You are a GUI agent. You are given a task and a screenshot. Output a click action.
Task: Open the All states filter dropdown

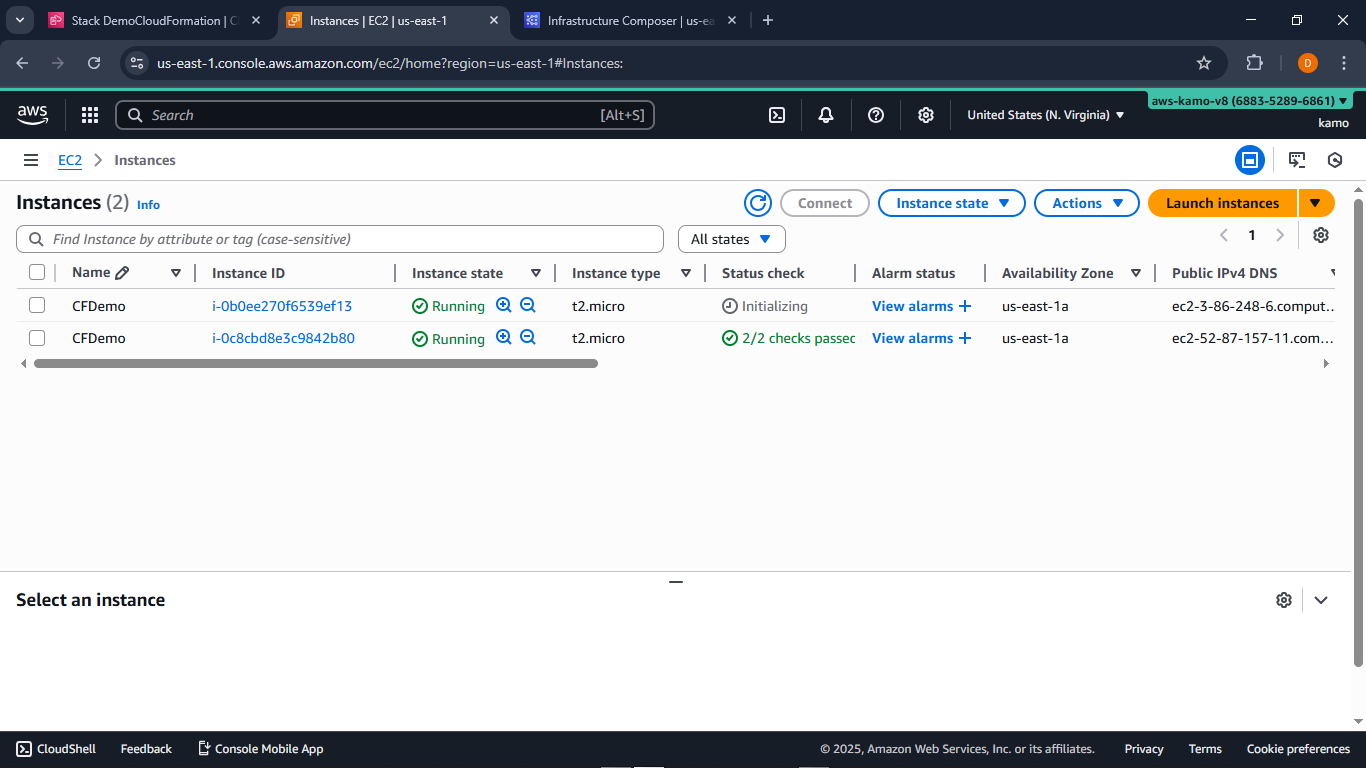pos(731,239)
